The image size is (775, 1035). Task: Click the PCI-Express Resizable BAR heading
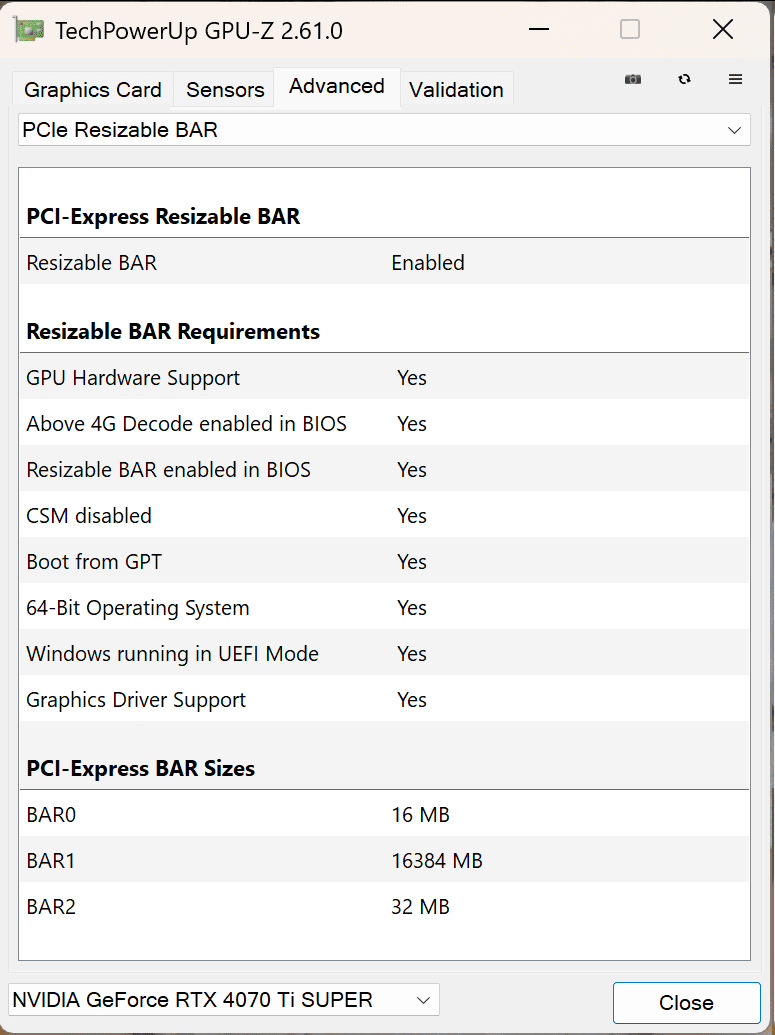pyautogui.click(x=163, y=217)
